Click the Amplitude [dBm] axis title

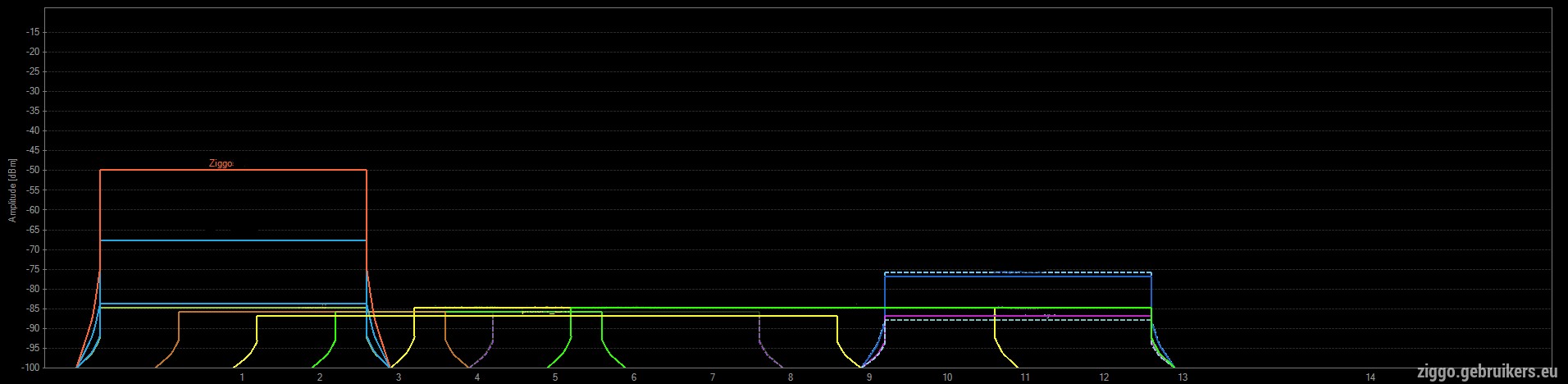pyautogui.click(x=11, y=190)
